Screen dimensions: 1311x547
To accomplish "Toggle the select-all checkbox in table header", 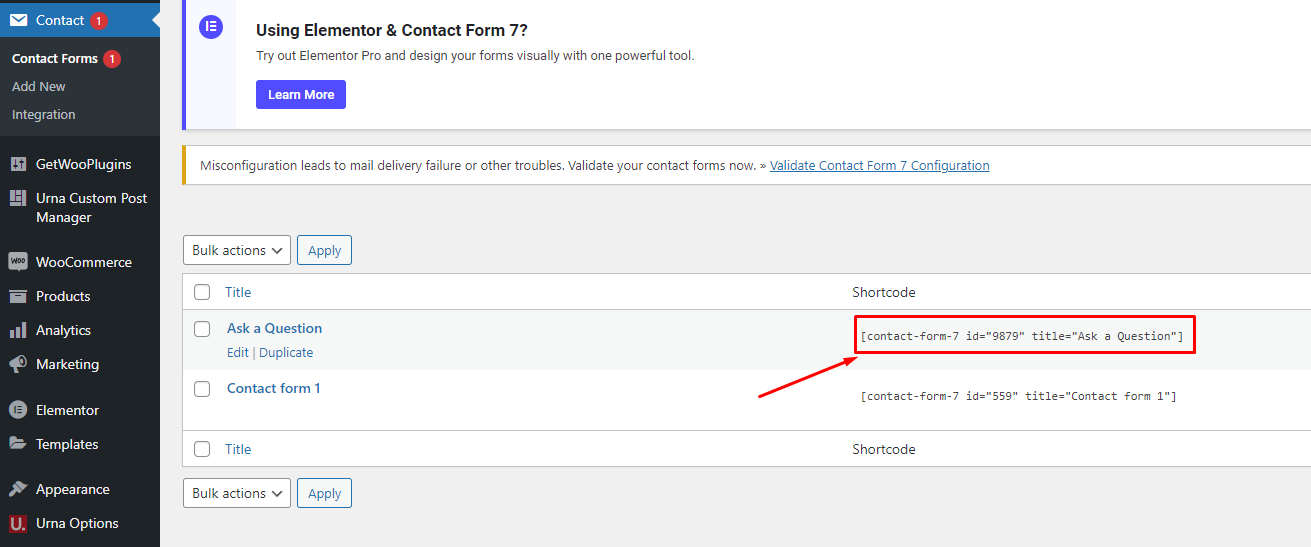I will tap(202, 292).
